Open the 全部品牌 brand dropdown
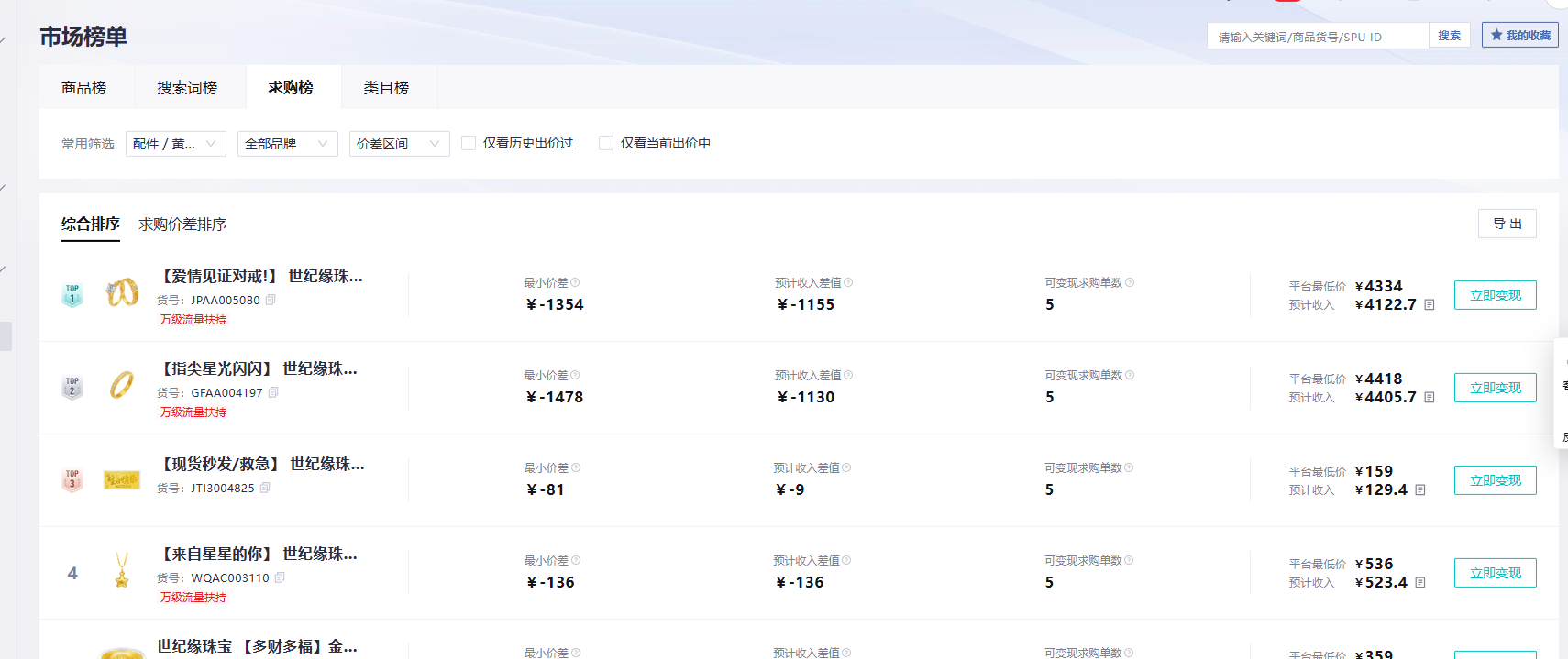 pyautogui.click(x=287, y=144)
